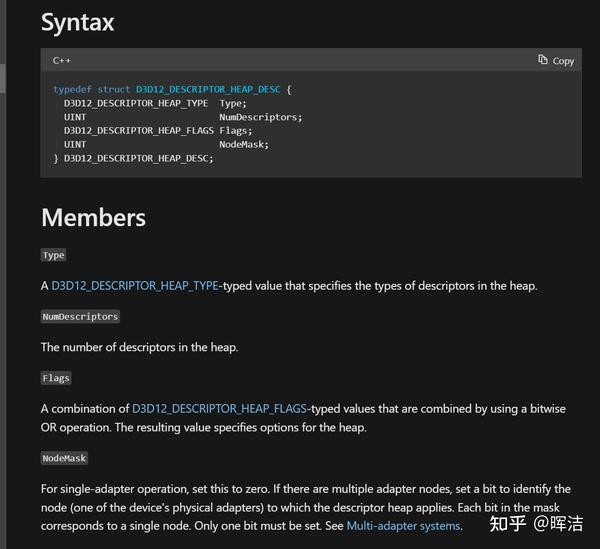This screenshot has width=600, height=549.
Task: Open the D3D12_DESCRIPTOR_HEAP_FLAGS link in Flags description
Action: click(x=220, y=409)
